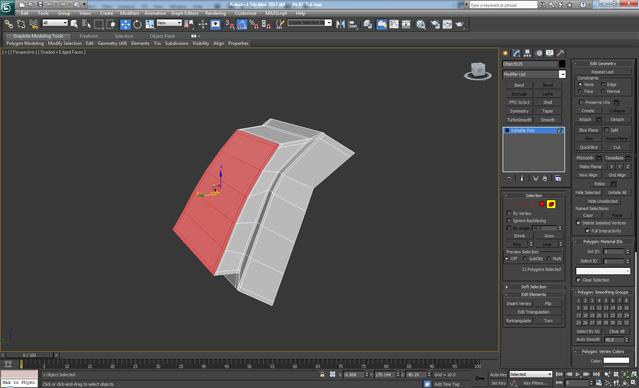The width and height of the screenshot is (639, 388).
Task: Uncheck Full Interactivity checkbox
Action: (587, 231)
